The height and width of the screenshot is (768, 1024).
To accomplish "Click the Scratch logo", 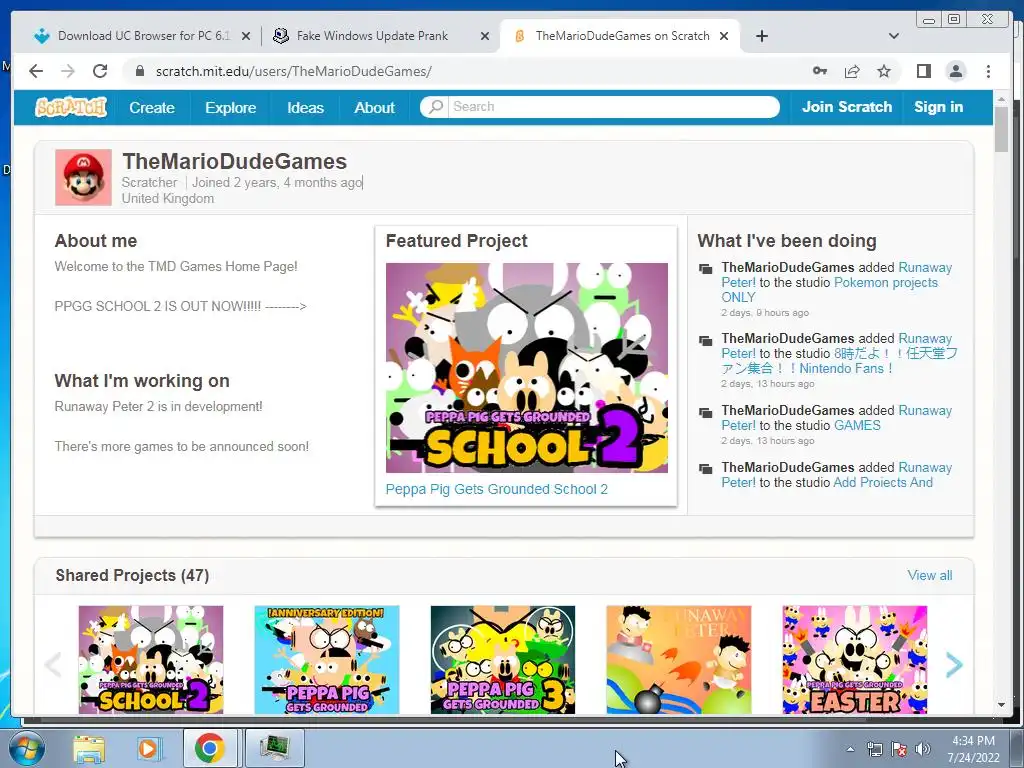I will (71, 107).
